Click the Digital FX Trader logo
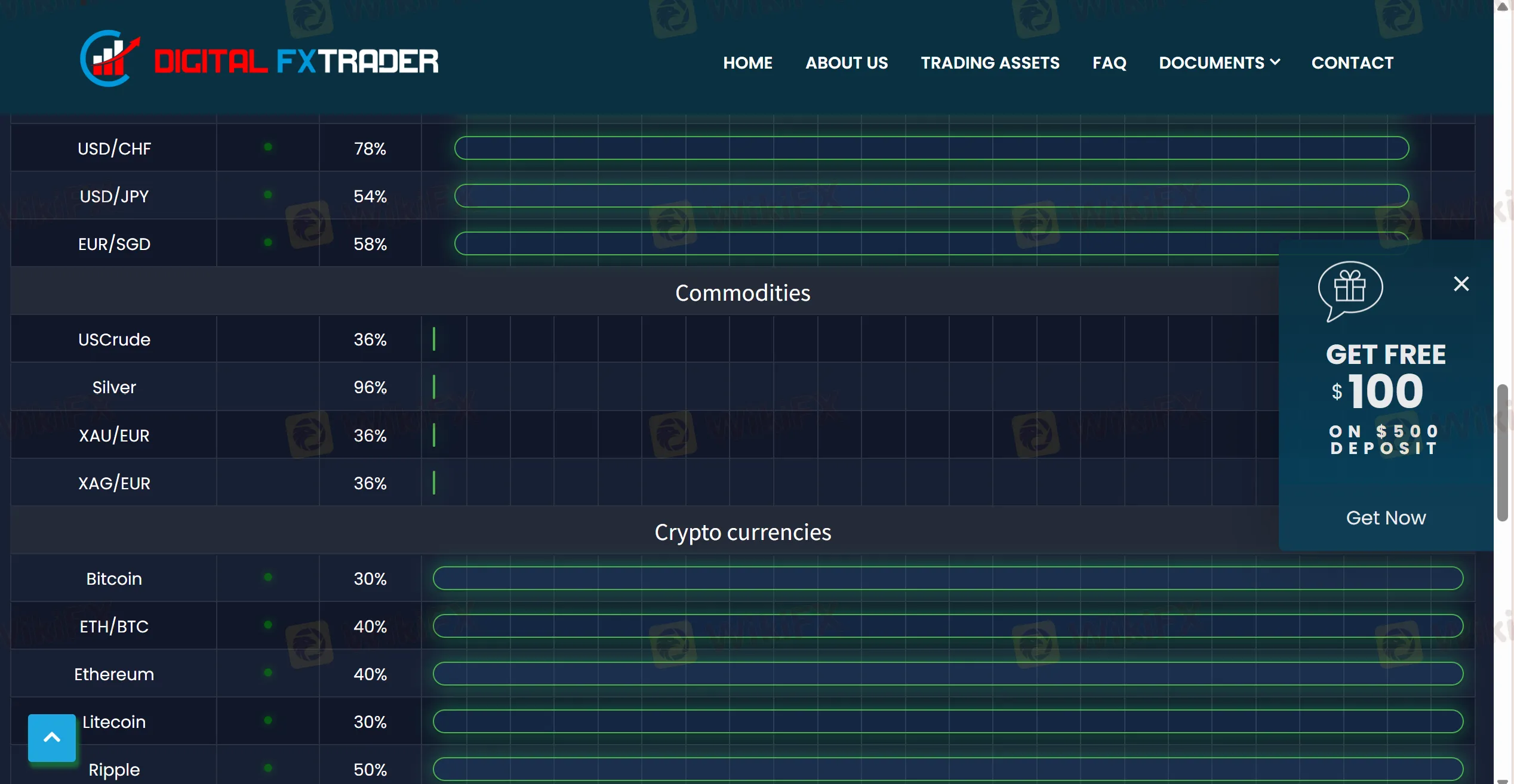 coord(259,60)
